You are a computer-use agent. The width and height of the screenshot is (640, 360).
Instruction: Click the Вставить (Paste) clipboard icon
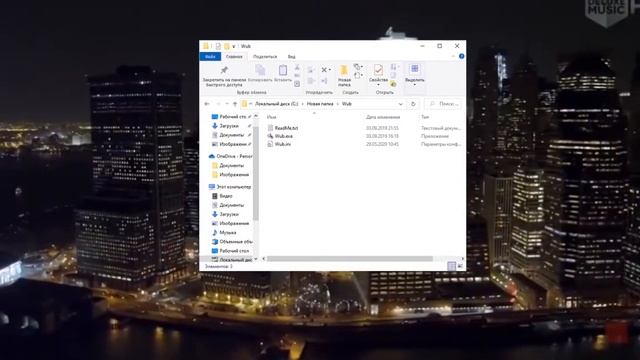click(x=282, y=70)
